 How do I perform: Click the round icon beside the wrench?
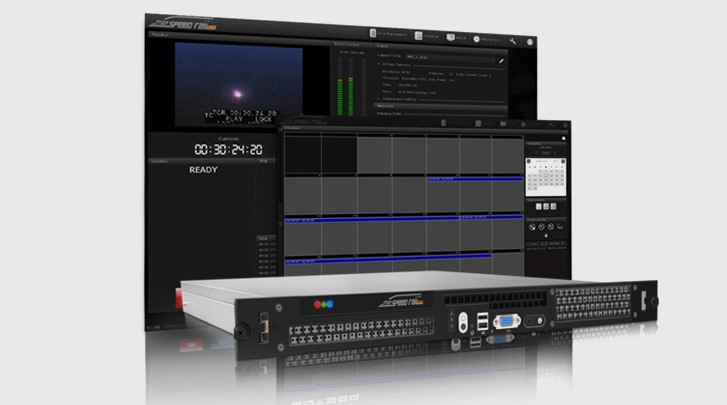[x=530, y=41]
